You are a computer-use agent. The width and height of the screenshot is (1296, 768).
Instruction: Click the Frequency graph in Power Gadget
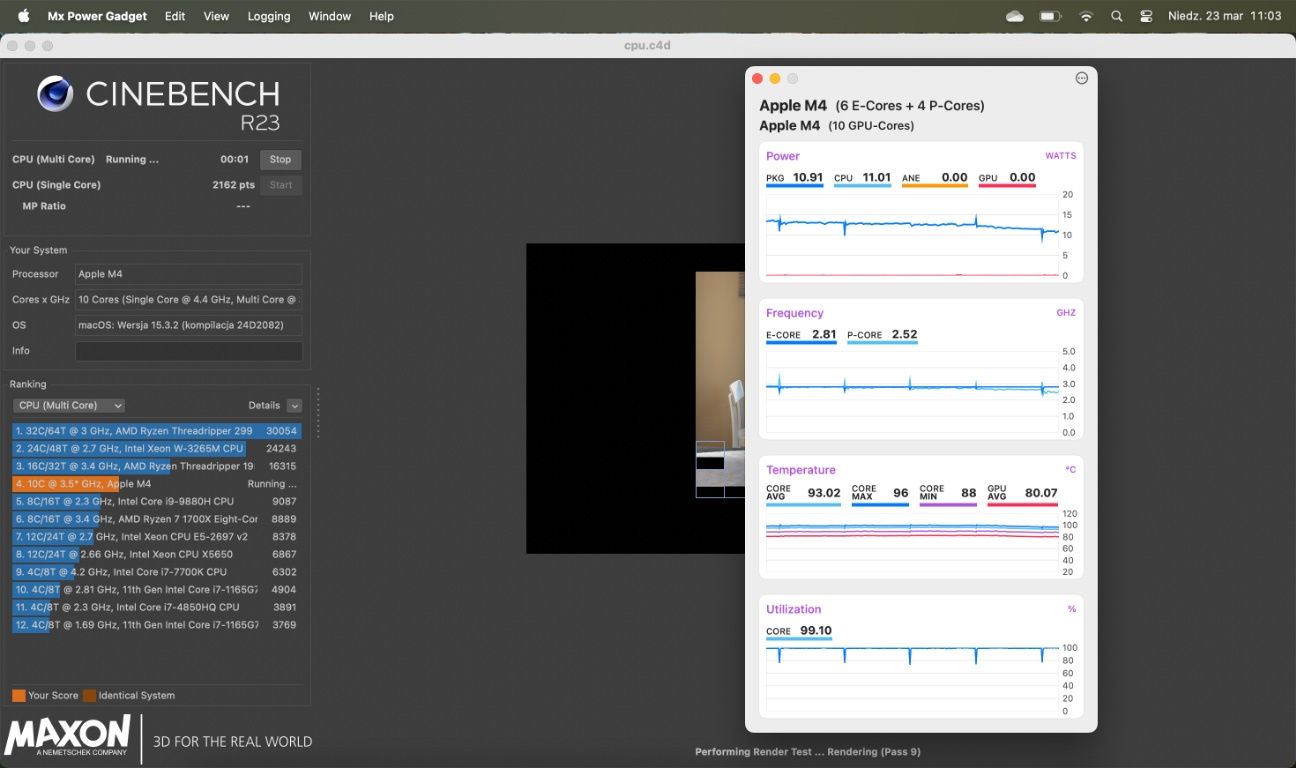(x=912, y=392)
